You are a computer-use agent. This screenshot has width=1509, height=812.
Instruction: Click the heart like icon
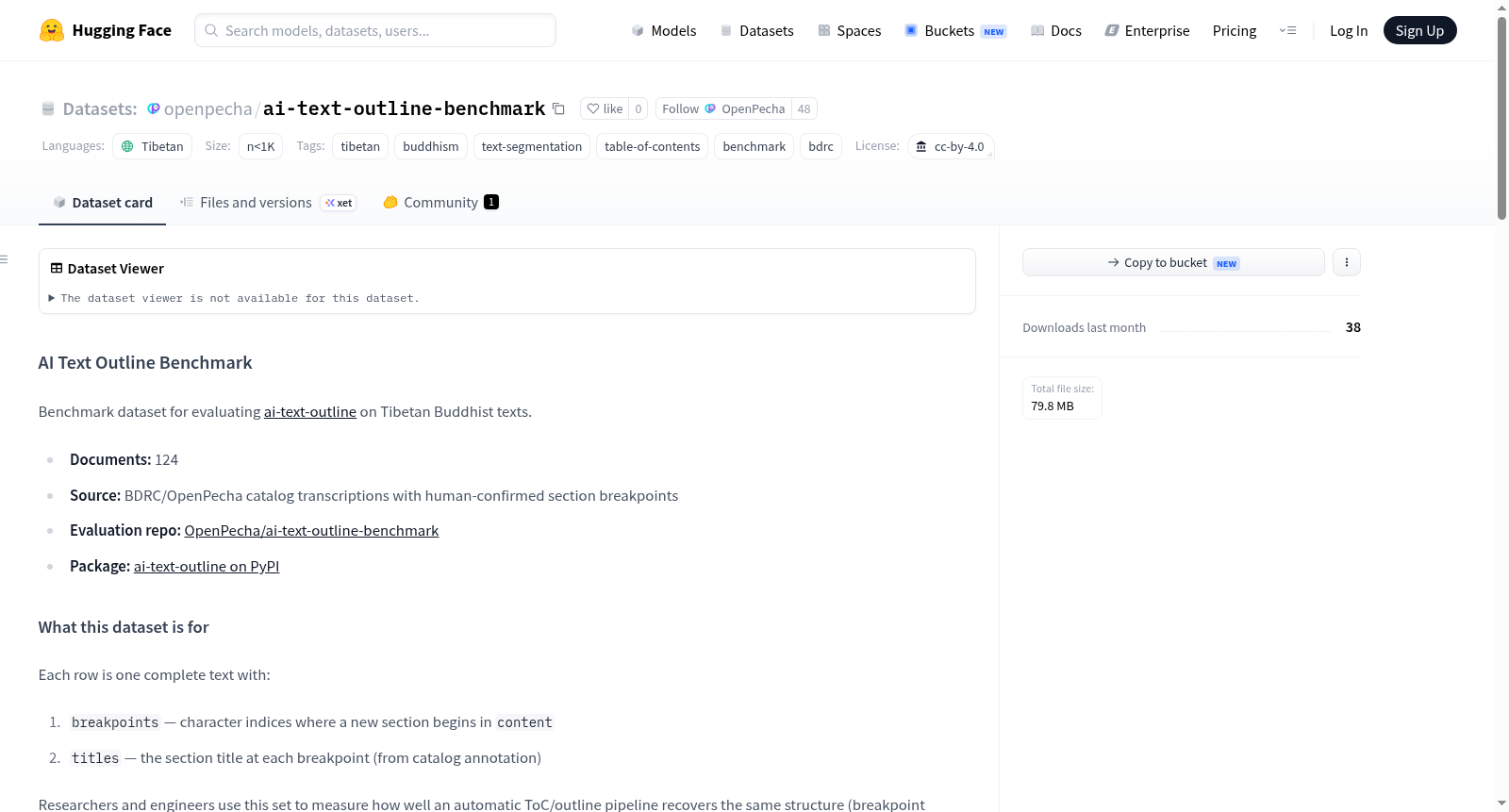pos(593,108)
